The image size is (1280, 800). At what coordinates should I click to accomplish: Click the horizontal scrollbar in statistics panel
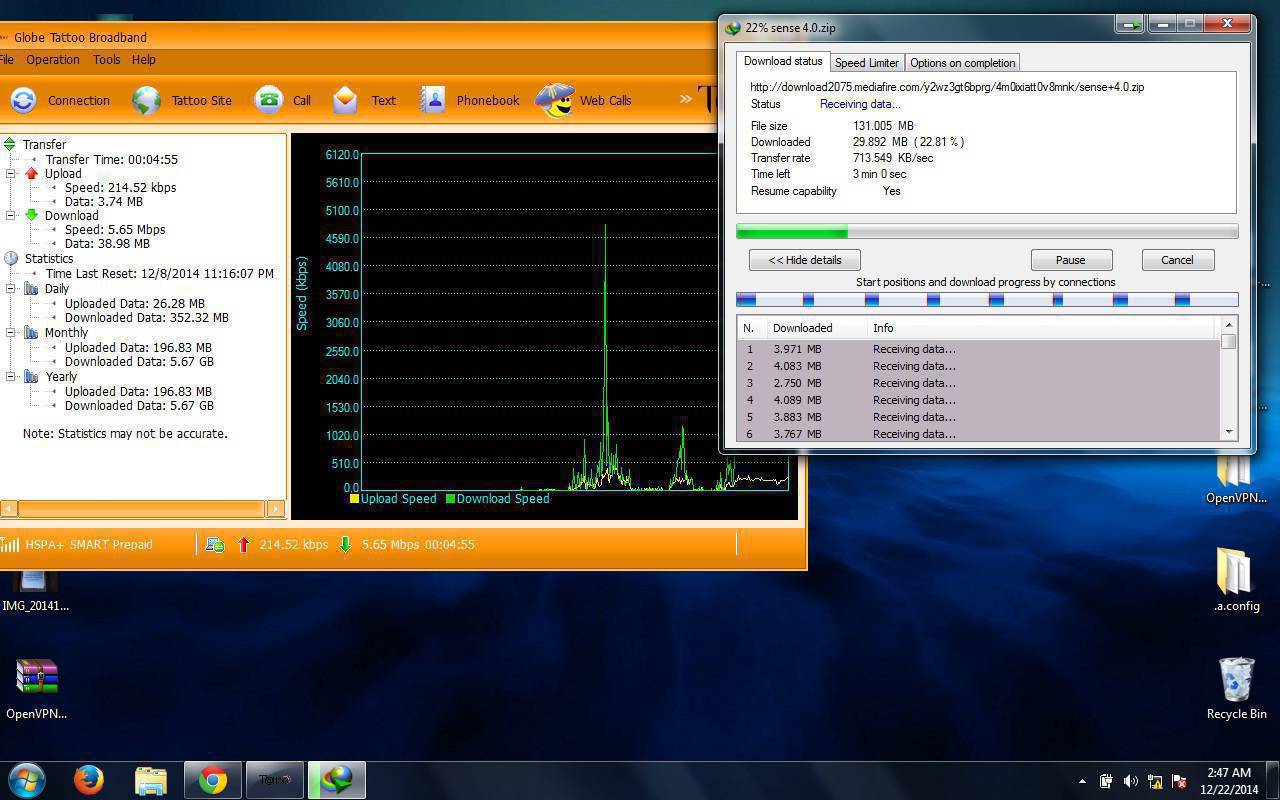143,508
